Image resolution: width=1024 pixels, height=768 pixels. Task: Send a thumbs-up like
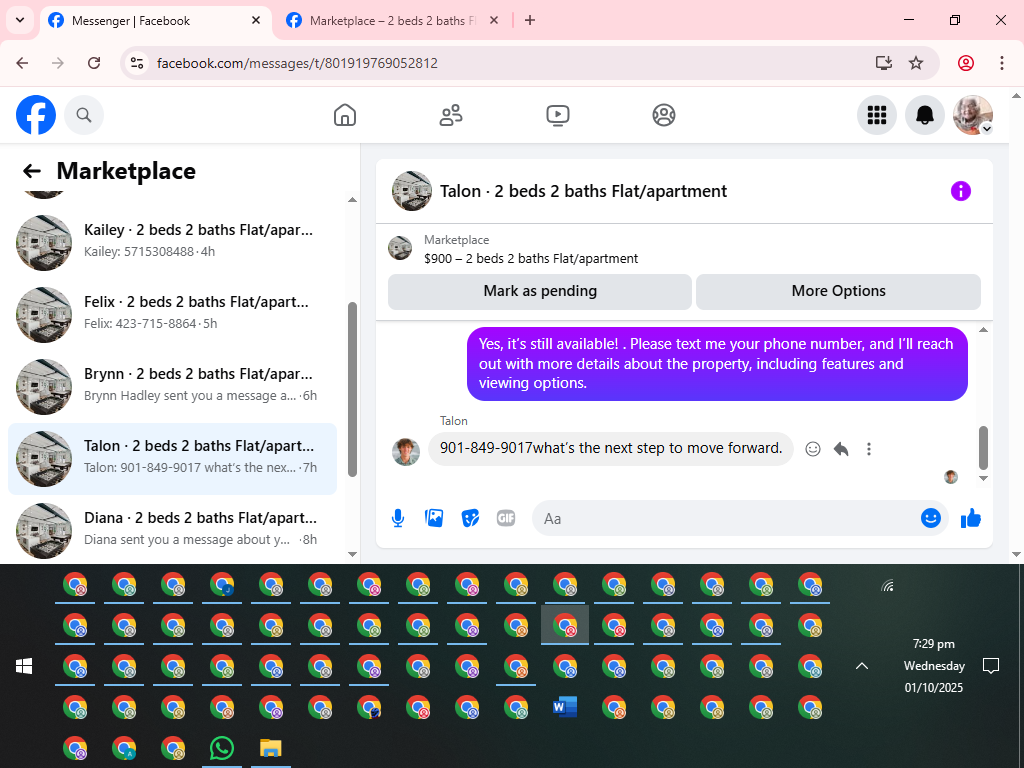click(971, 519)
